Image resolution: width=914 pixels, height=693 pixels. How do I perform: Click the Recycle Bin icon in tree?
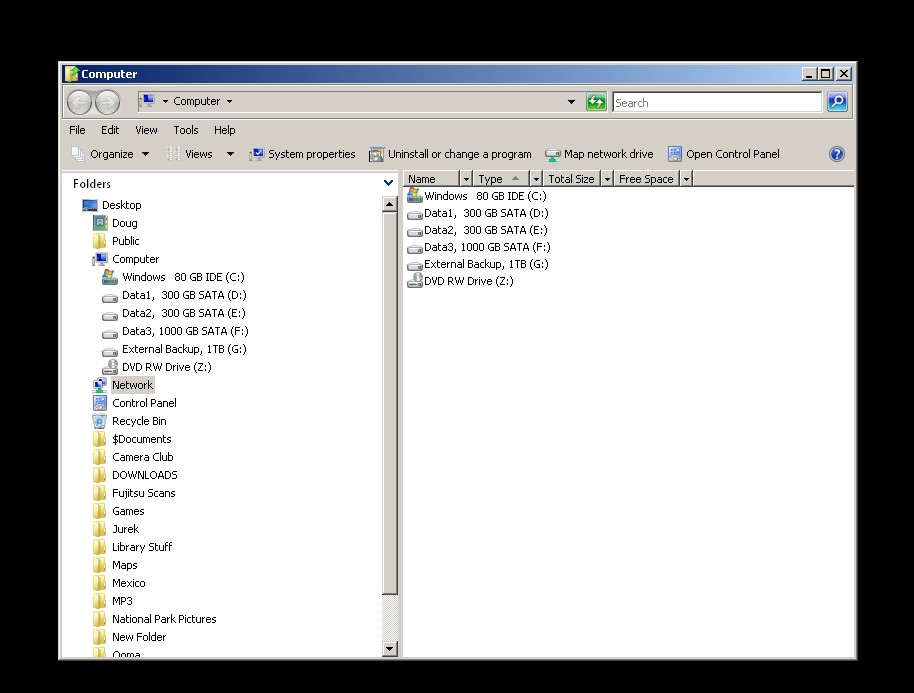[100, 421]
